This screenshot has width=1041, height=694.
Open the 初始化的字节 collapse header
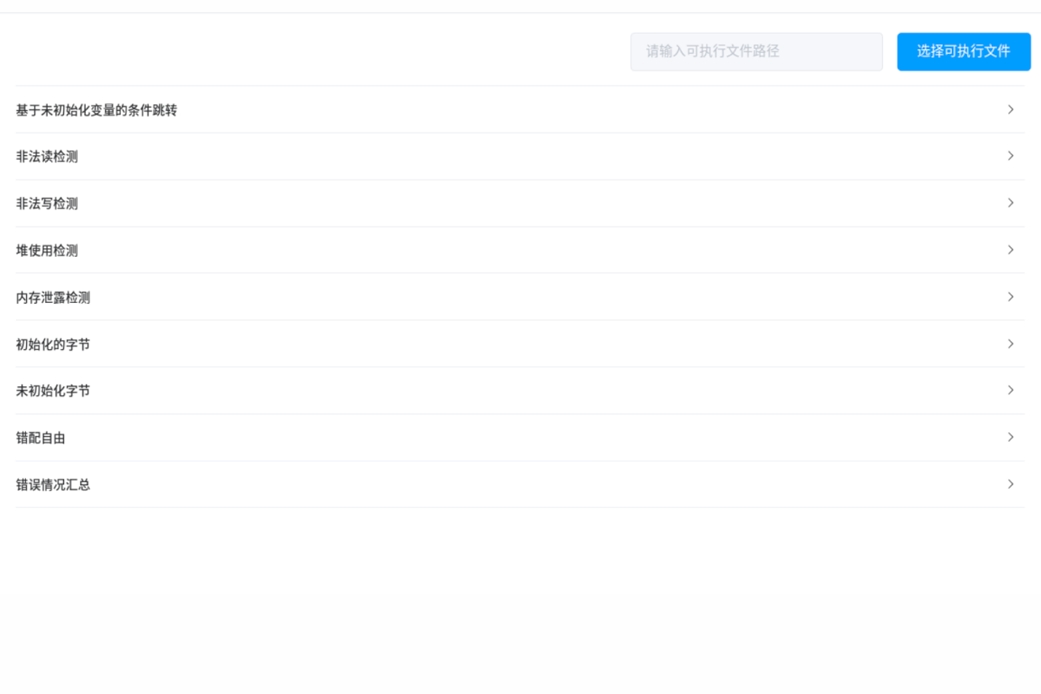(53, 344)
